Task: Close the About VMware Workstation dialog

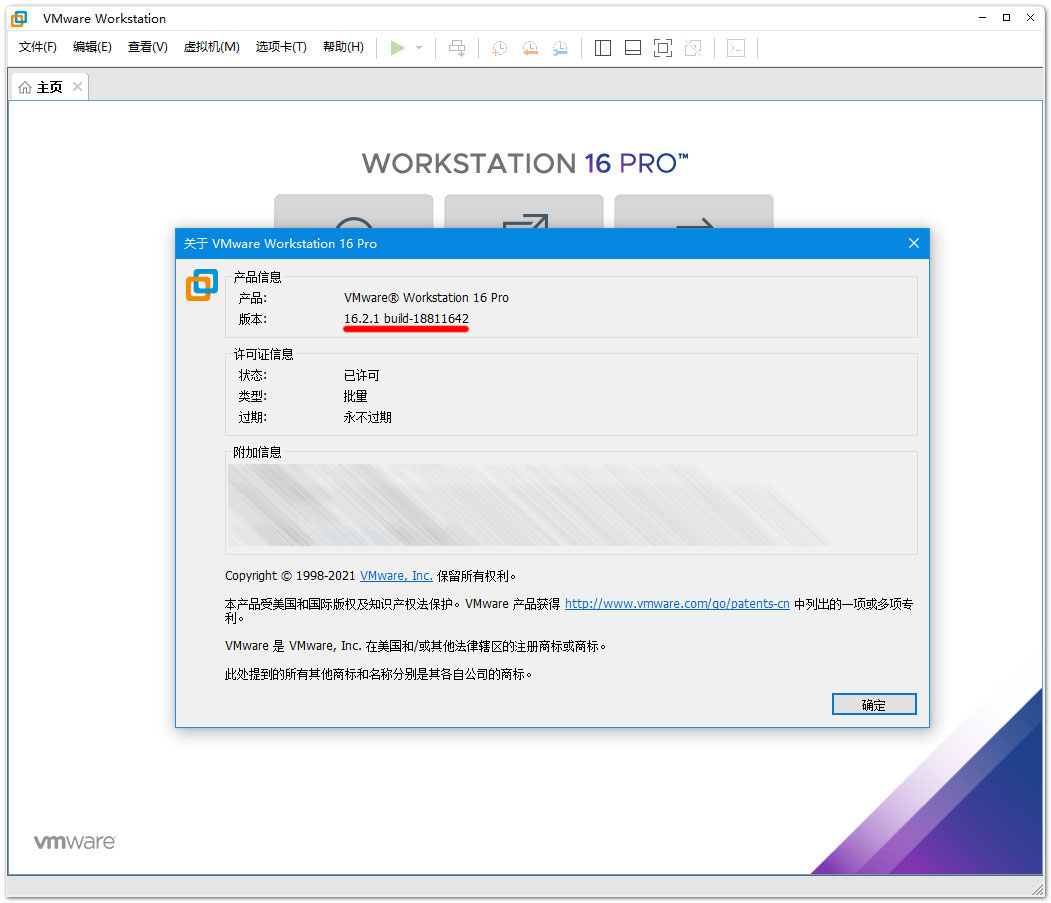Action: click(x=914, y=243)
